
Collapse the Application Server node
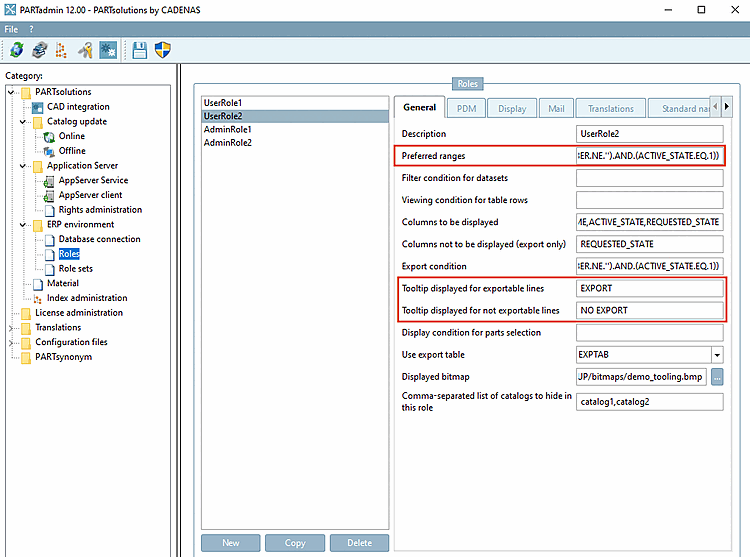click(x=22, y=166)
